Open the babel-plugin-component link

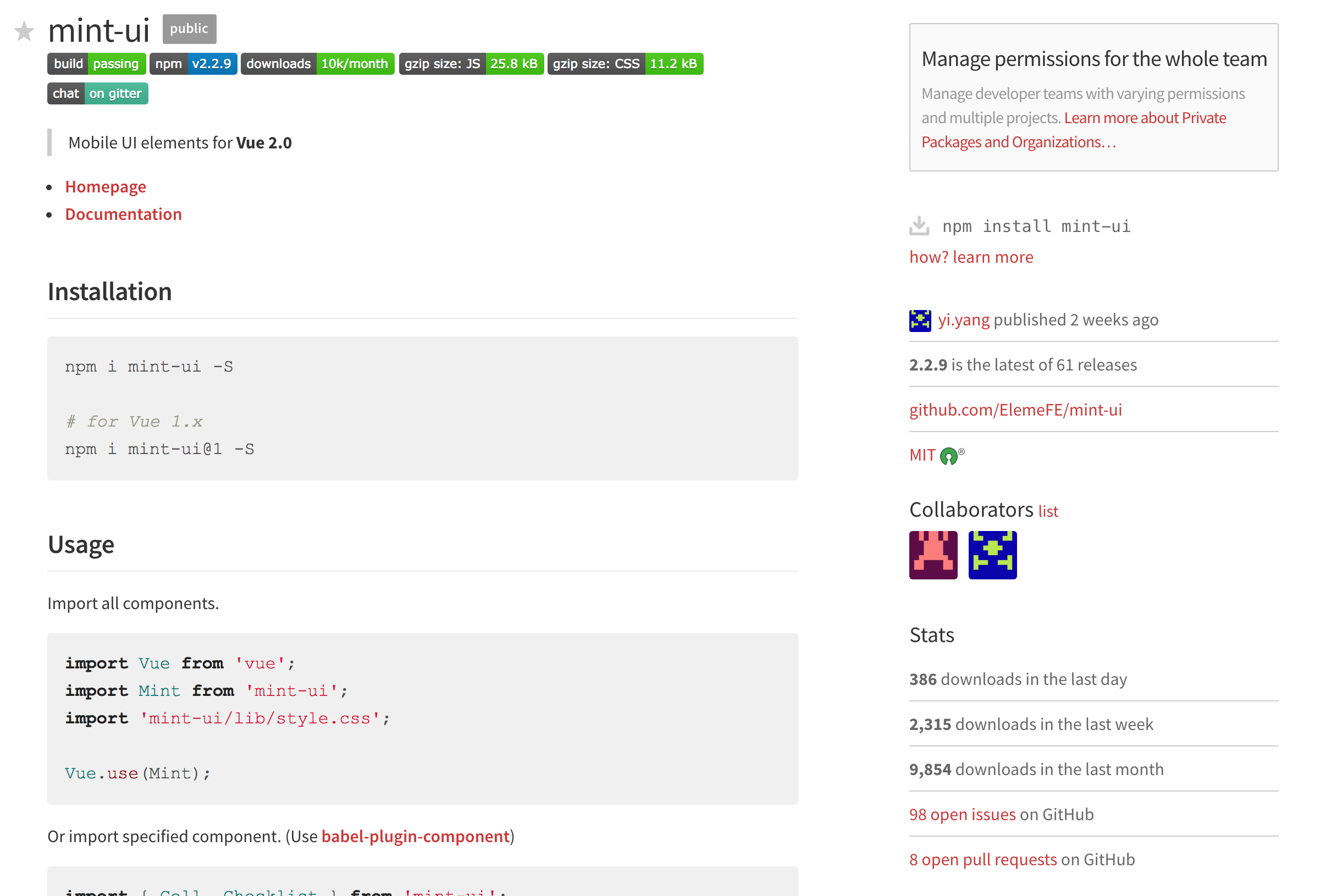coord(416,837)
